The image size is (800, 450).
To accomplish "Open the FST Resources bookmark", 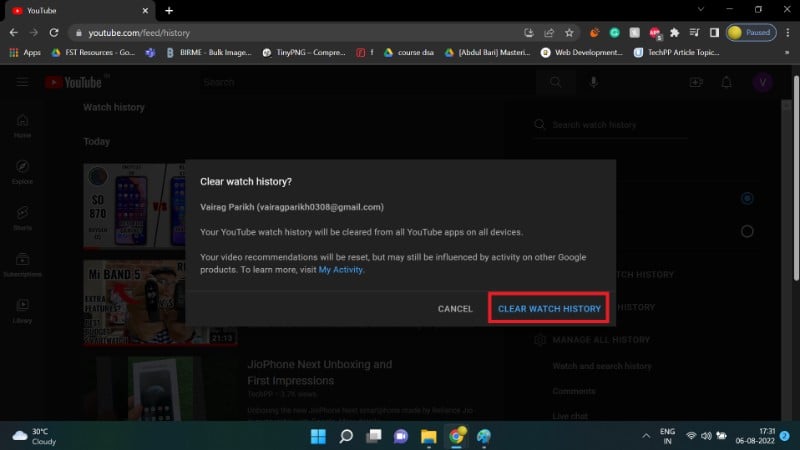I will click(93, 52).
